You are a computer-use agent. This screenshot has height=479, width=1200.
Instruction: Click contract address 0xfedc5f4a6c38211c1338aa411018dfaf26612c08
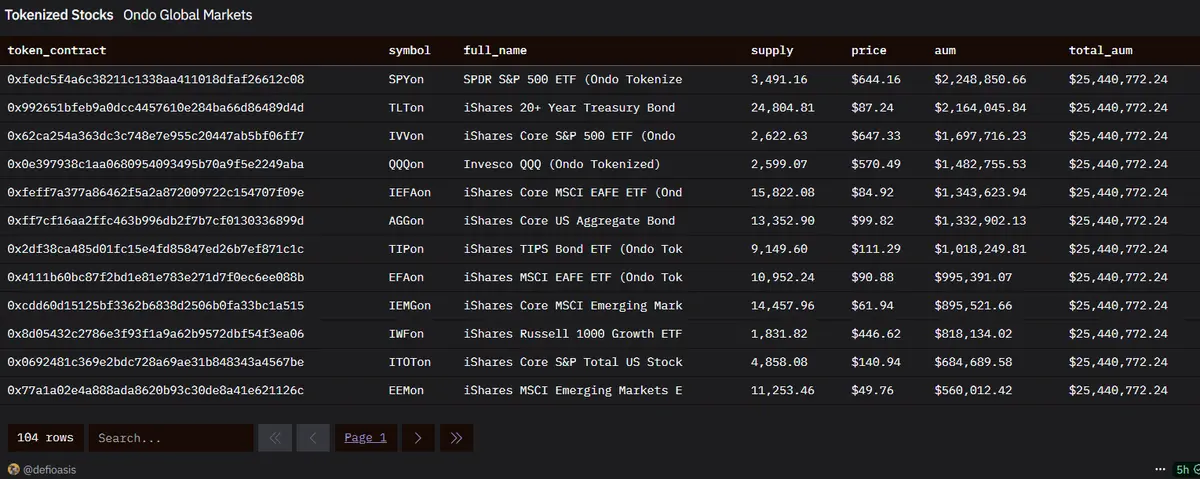click(156, 79)
